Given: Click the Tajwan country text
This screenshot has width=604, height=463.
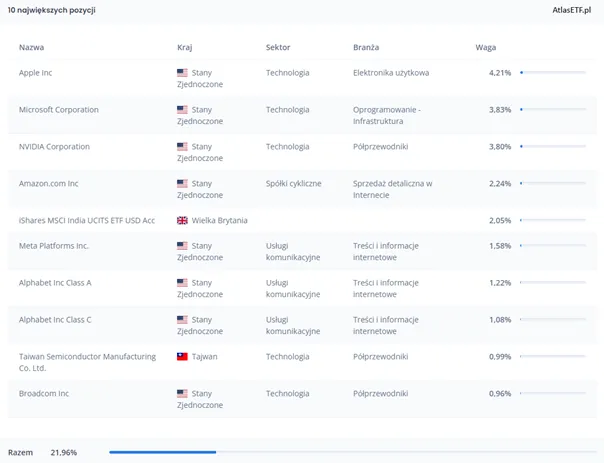Looking at the screenshot, I should pyautogui.click(x=205, y=357).
